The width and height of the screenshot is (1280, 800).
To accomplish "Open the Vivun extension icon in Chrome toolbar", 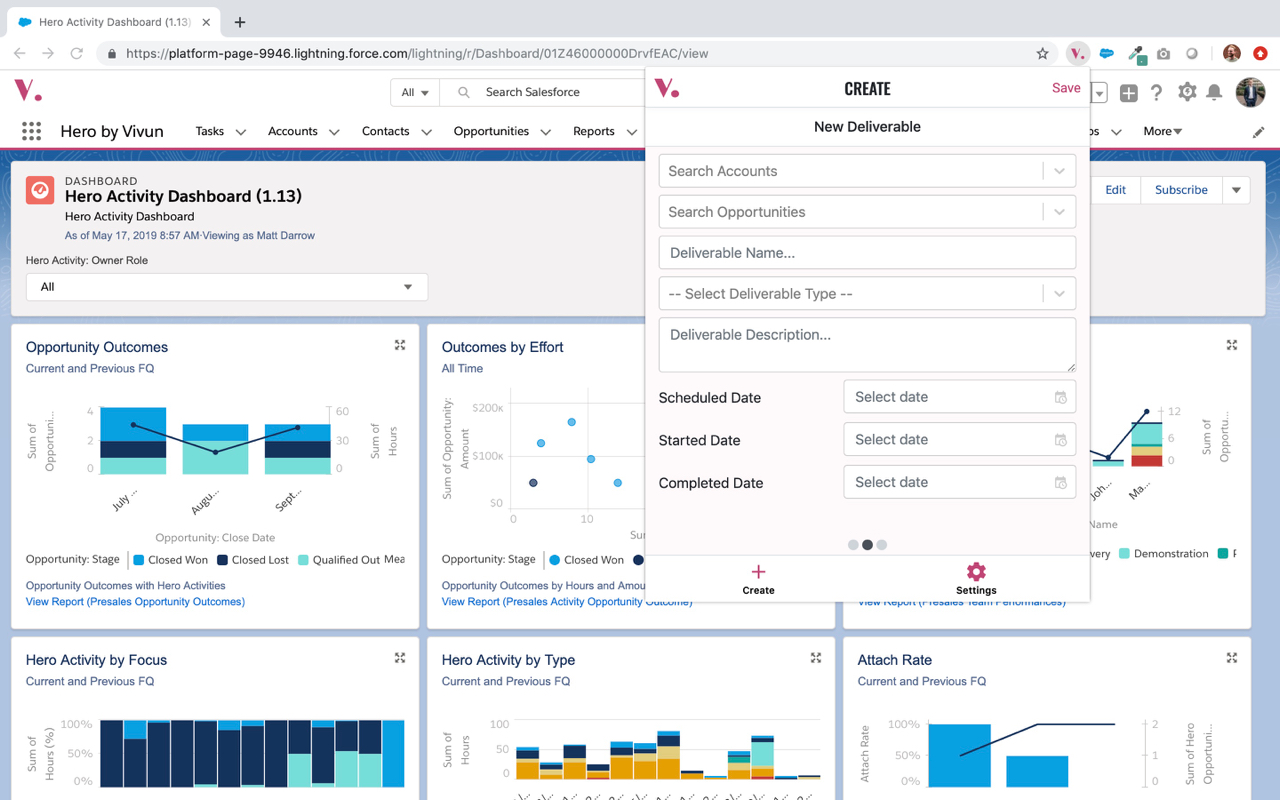I will (x=1077, y=53).
